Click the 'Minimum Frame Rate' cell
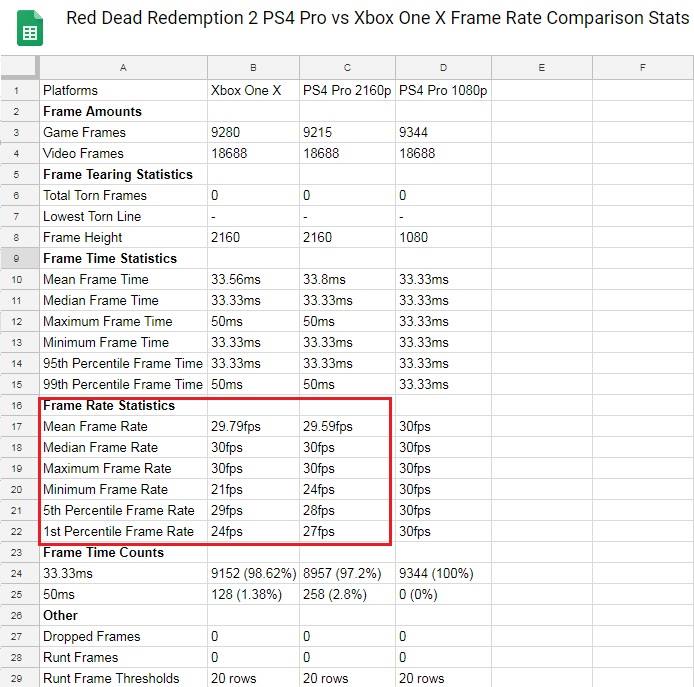 click(123, 489)
